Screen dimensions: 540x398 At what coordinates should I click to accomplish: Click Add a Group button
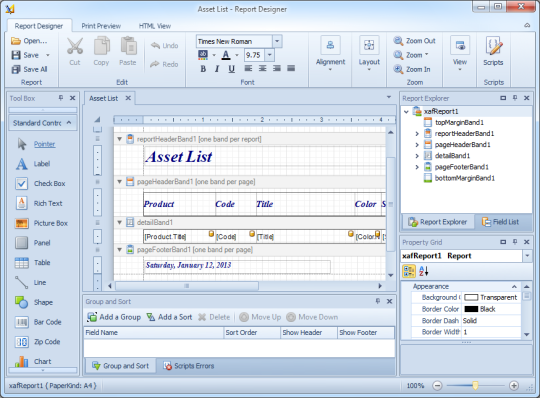tap(114, 317)
